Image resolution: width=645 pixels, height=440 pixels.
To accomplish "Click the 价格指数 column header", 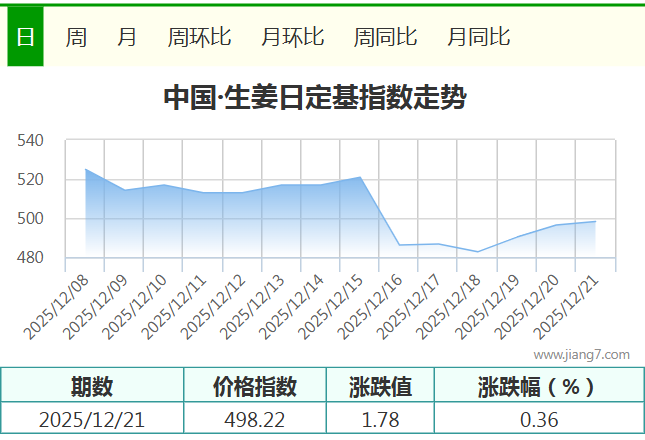I will (x=255, y=386).
